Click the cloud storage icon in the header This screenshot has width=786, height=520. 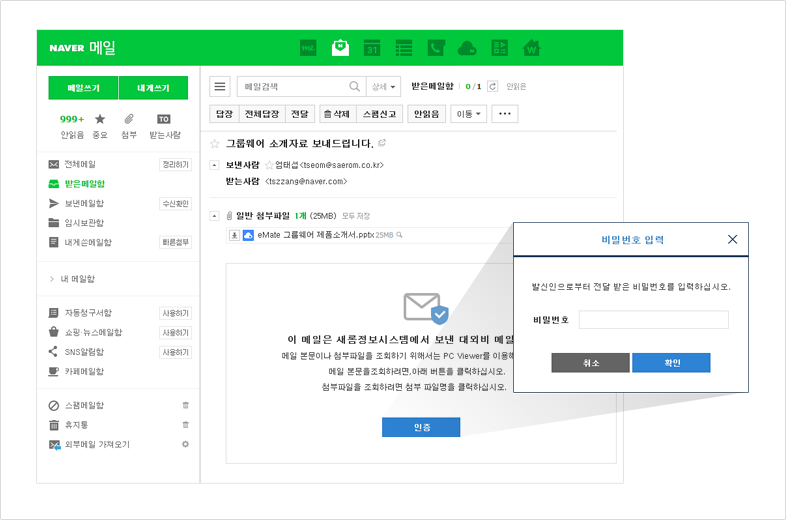tap(467, 48)
